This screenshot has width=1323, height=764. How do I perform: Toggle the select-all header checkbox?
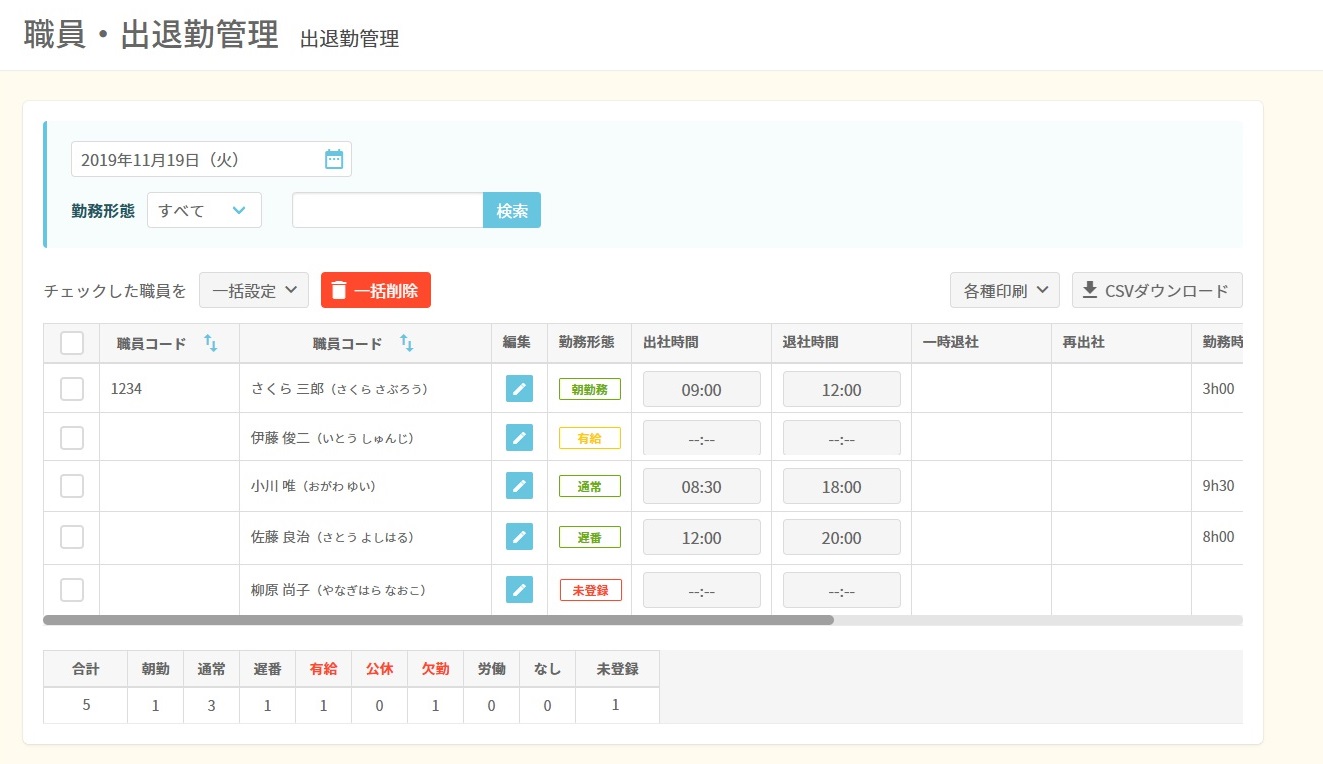[x=72, y=343]
